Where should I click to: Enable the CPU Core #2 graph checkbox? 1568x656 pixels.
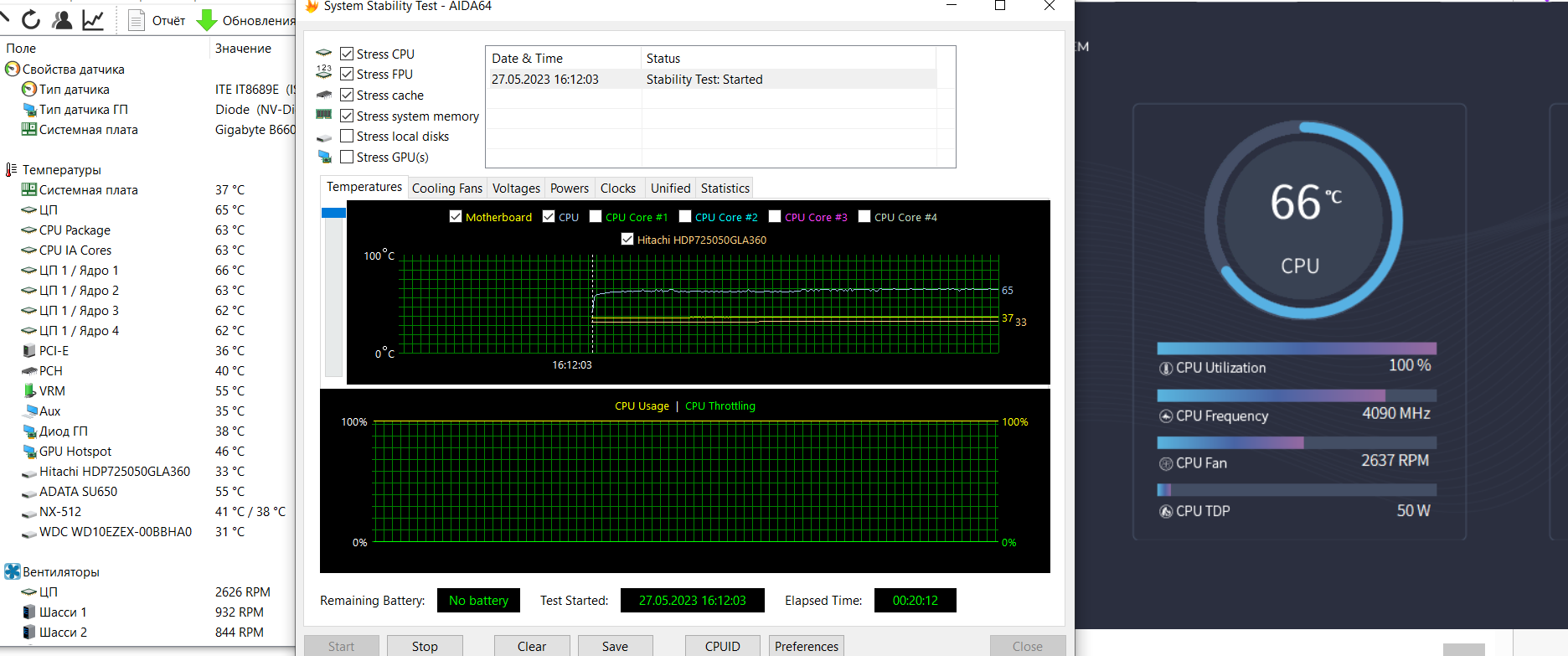[x=685, y=216]
